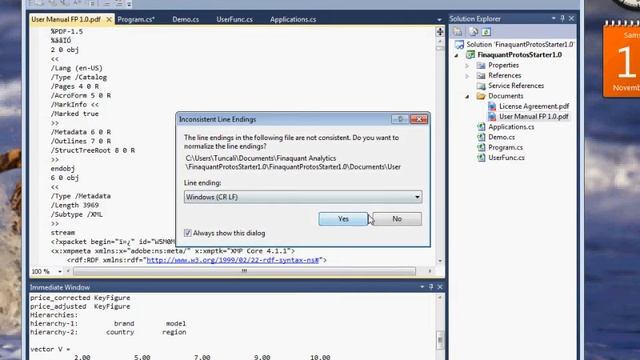Select Solution 'FinaquantProtosStarter1.0' node
The height and width of the screenshot is (360, 640).
(520, 44)
